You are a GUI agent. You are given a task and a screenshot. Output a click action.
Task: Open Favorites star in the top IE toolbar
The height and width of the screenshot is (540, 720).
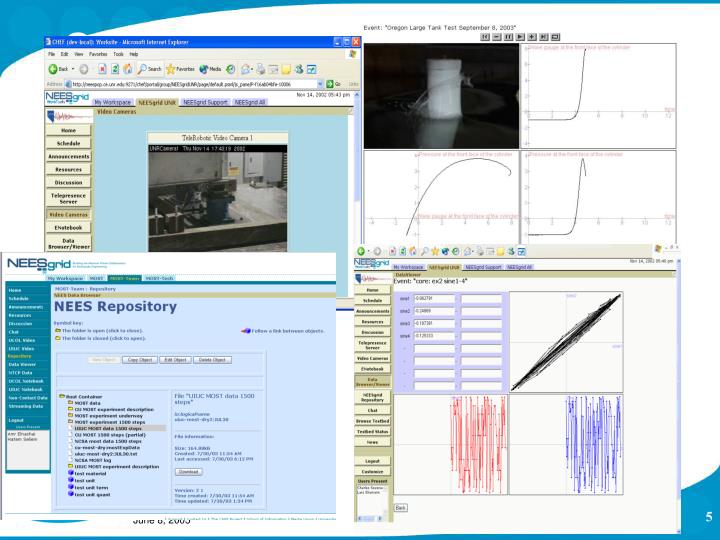click(x=180, y=69)
